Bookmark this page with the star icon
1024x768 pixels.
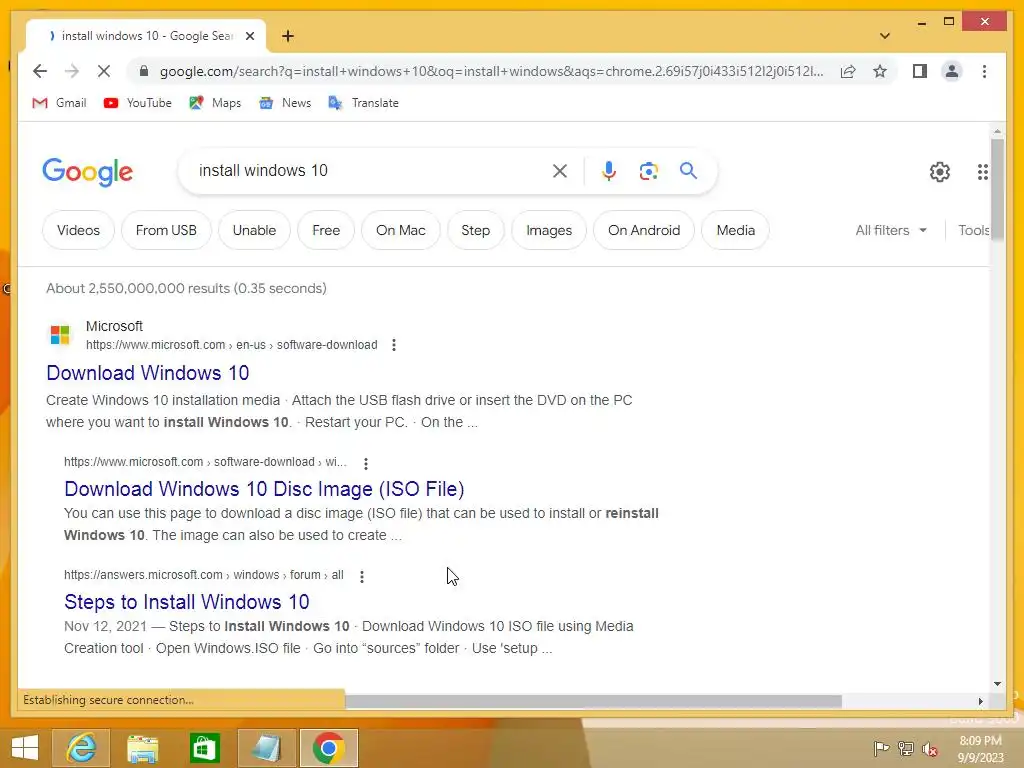pyautogui.click(x=880, y=71)
